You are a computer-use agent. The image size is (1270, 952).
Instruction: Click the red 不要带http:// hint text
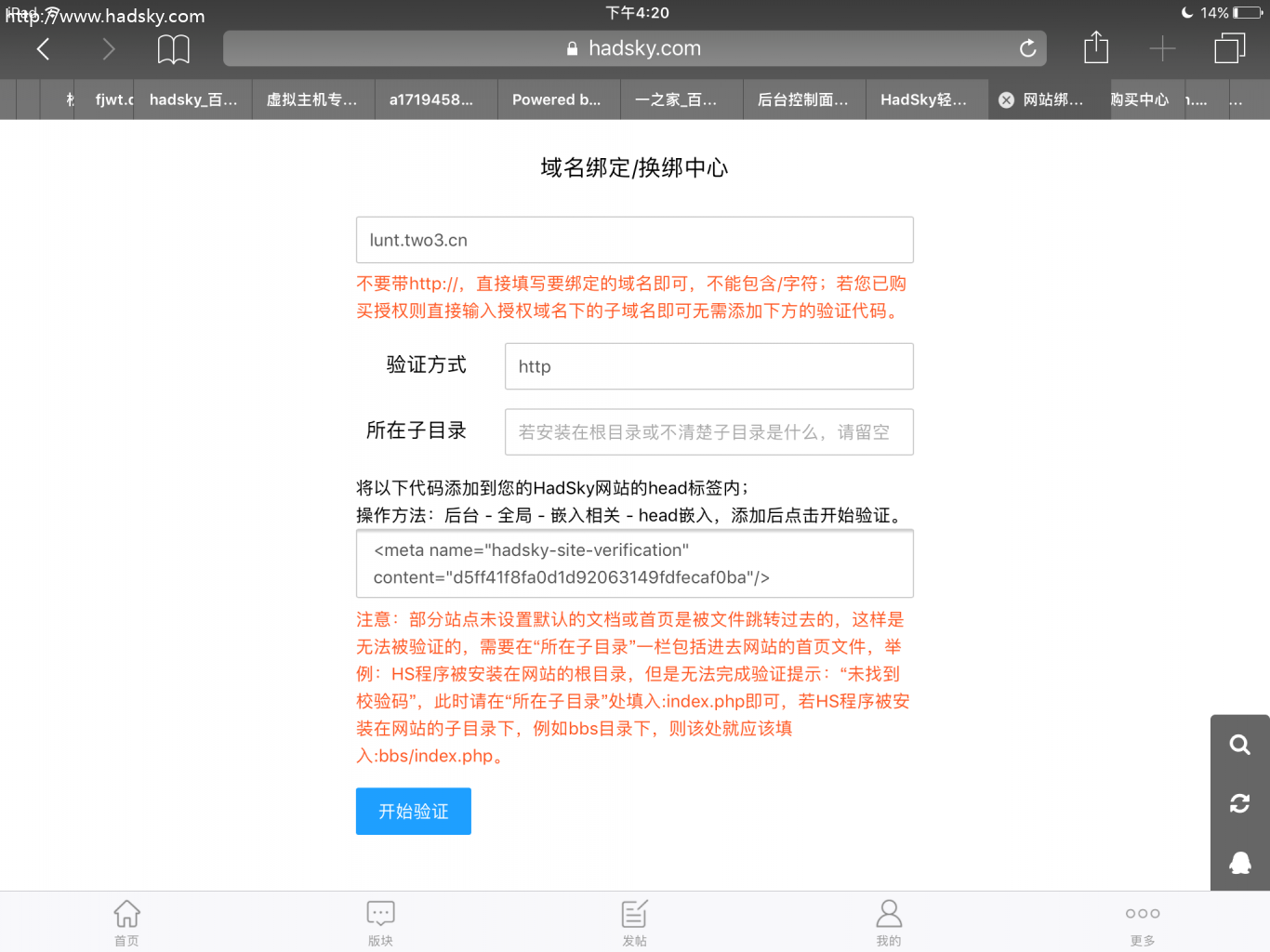(632, 297)
